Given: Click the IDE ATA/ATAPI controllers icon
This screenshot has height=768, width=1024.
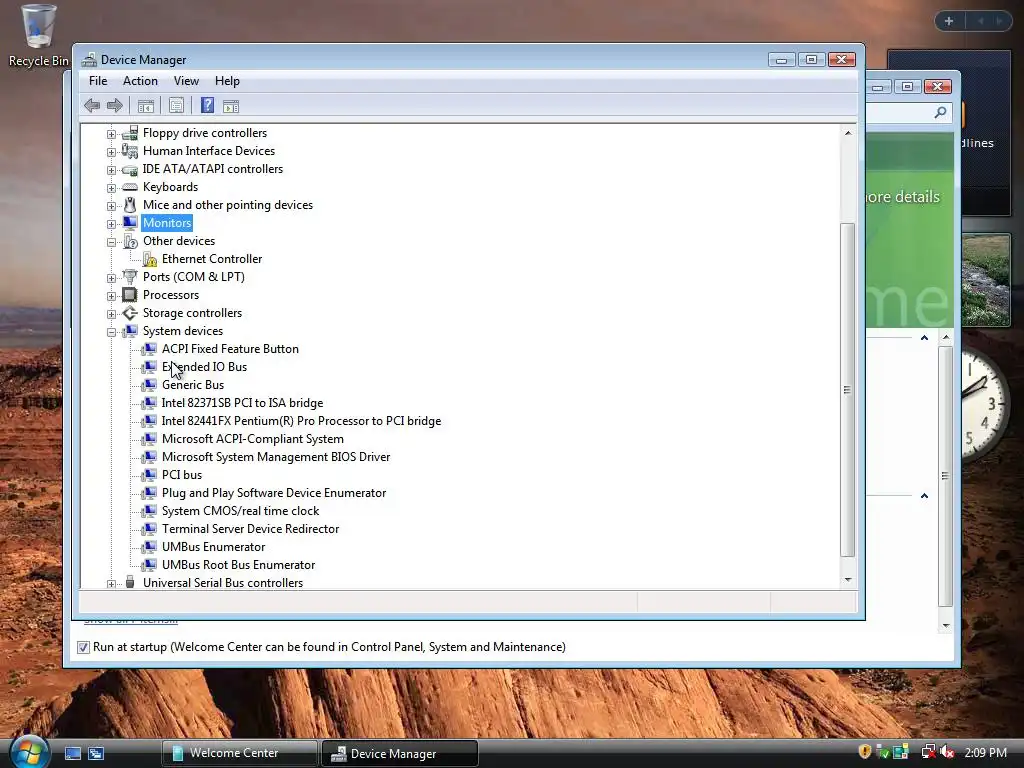Looking at the screenshot, I should coord(130,170).
